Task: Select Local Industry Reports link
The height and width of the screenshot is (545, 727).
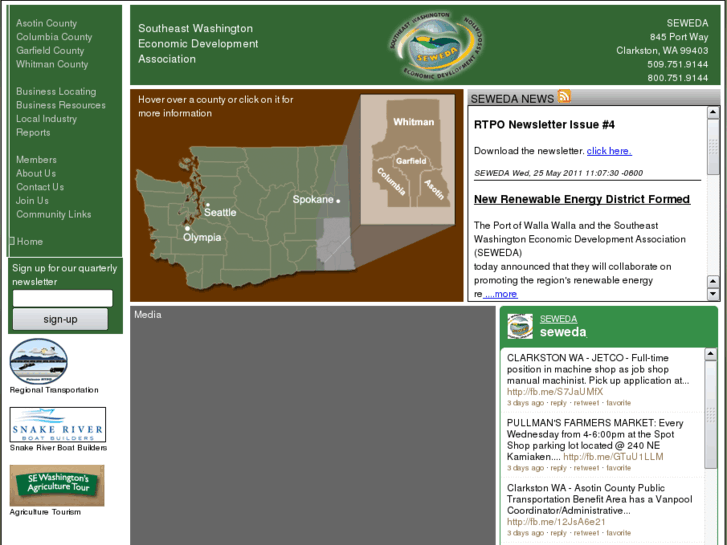Action: coord(46,125)
